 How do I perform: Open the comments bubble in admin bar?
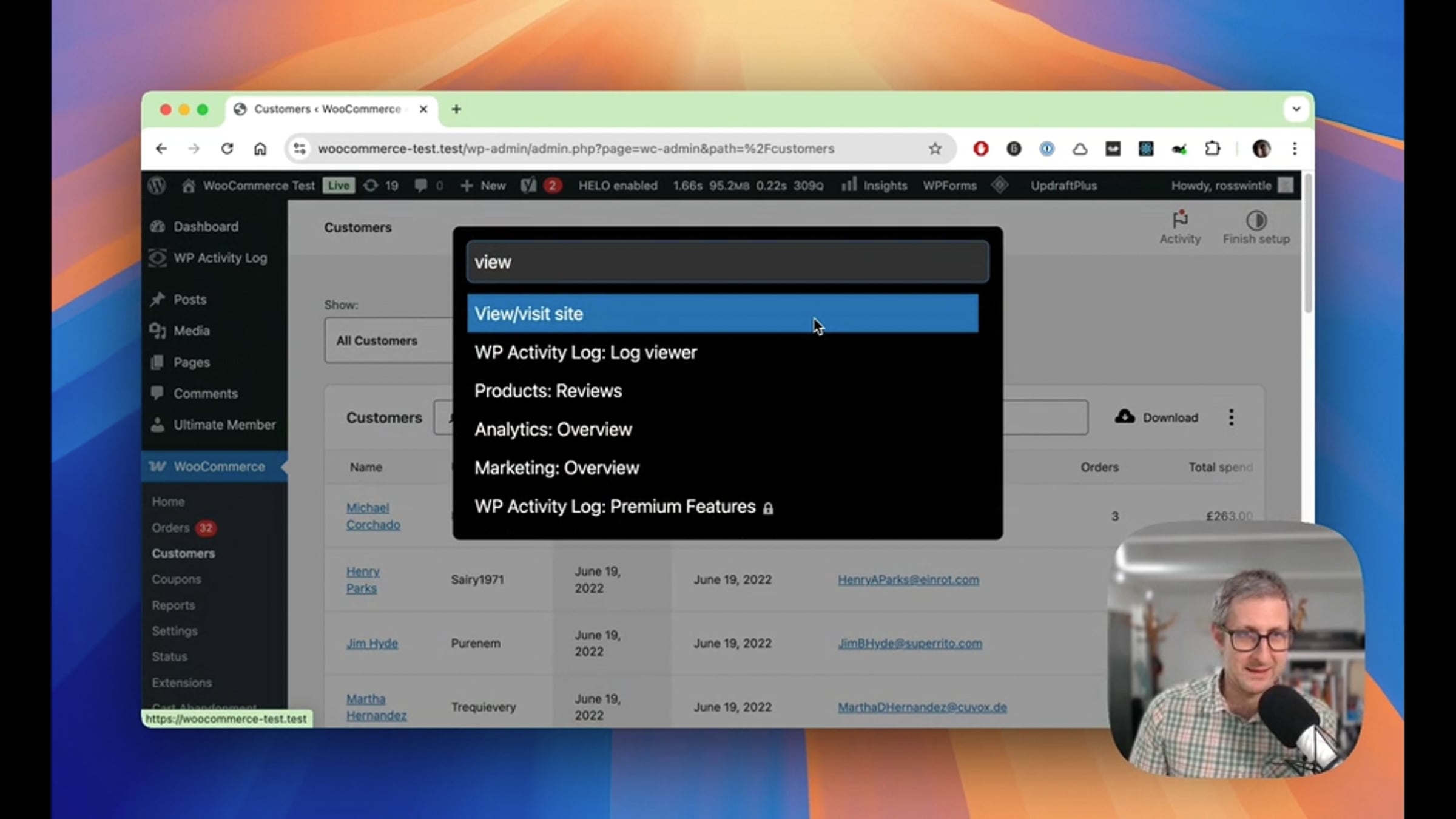click(428, 186)
